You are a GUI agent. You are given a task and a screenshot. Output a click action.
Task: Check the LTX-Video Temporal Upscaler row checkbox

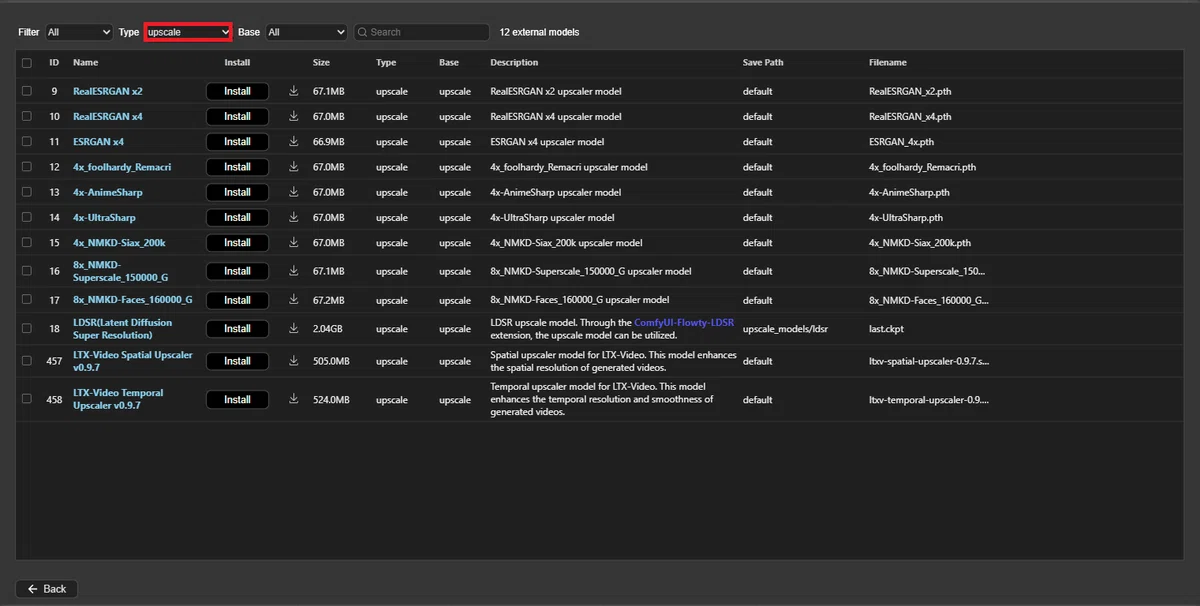[27, 399]
